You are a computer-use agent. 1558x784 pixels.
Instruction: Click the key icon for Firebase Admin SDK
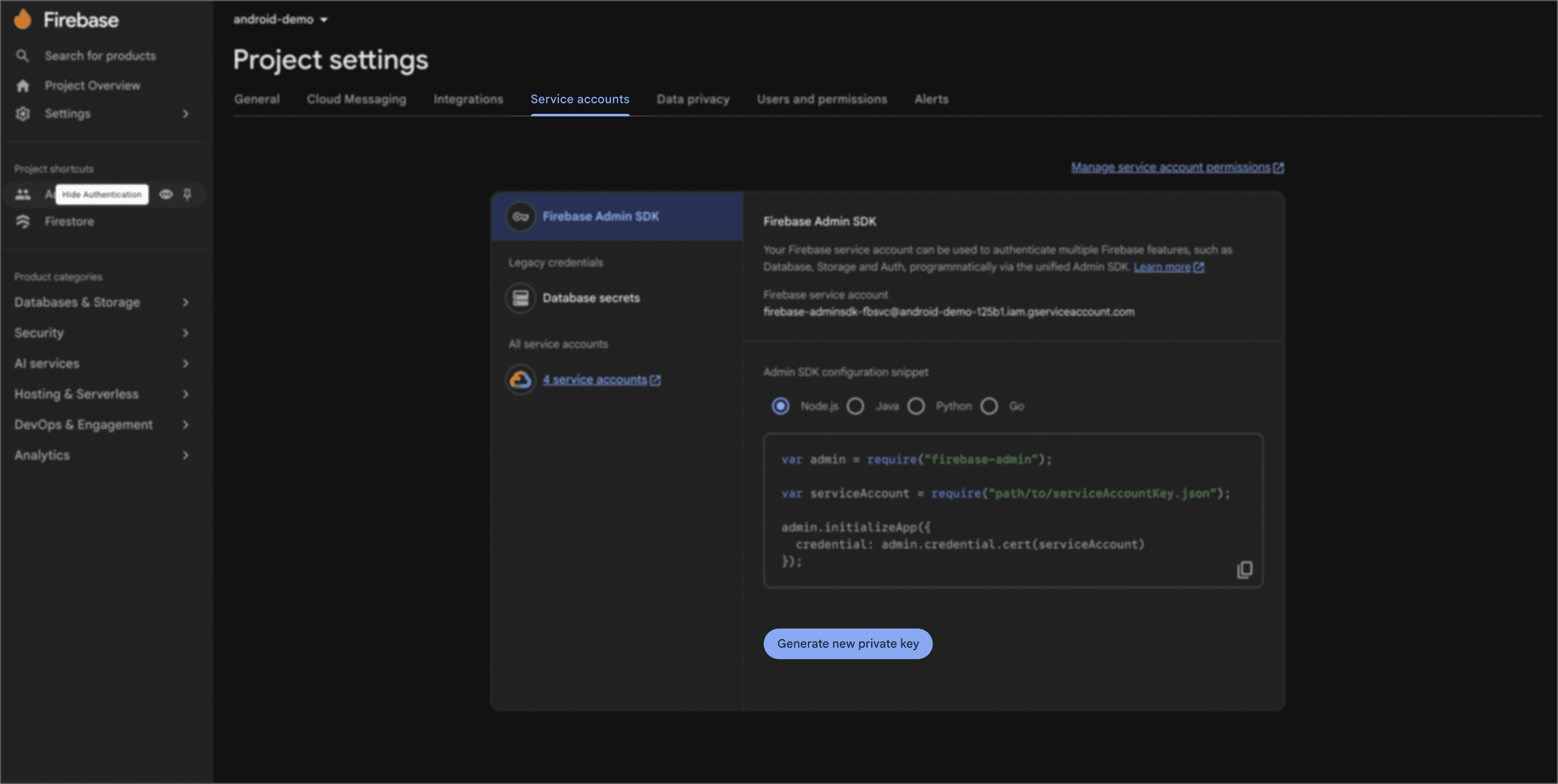click(521, 217)
